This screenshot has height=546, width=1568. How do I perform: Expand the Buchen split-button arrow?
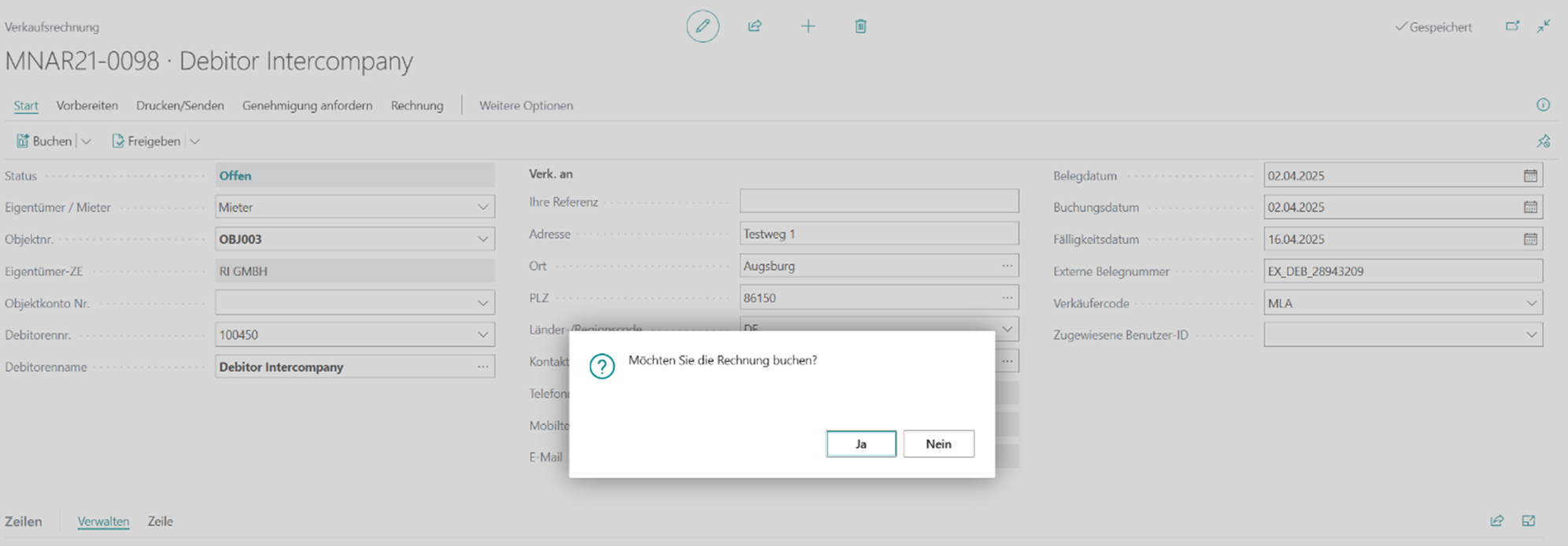[87, 142]
